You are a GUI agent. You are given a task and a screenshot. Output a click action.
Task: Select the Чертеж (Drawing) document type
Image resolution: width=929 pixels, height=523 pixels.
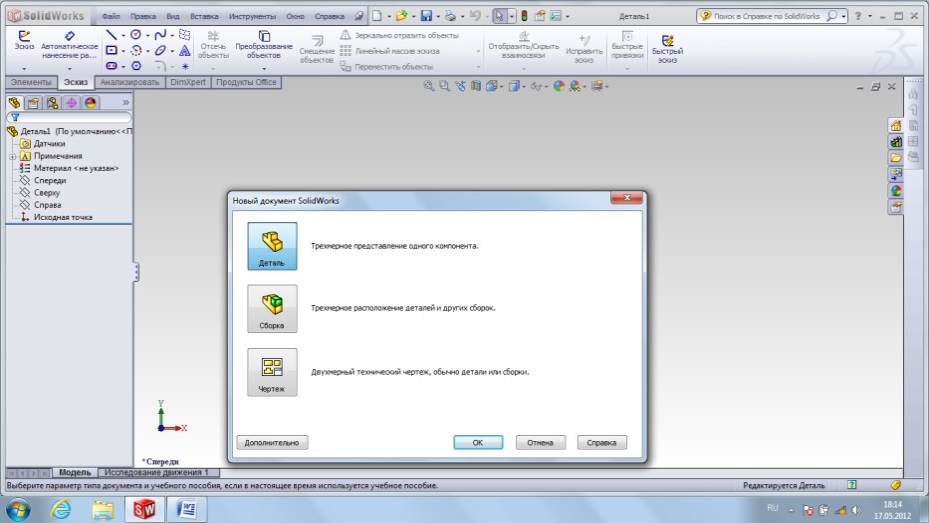[x=272, y=372]
